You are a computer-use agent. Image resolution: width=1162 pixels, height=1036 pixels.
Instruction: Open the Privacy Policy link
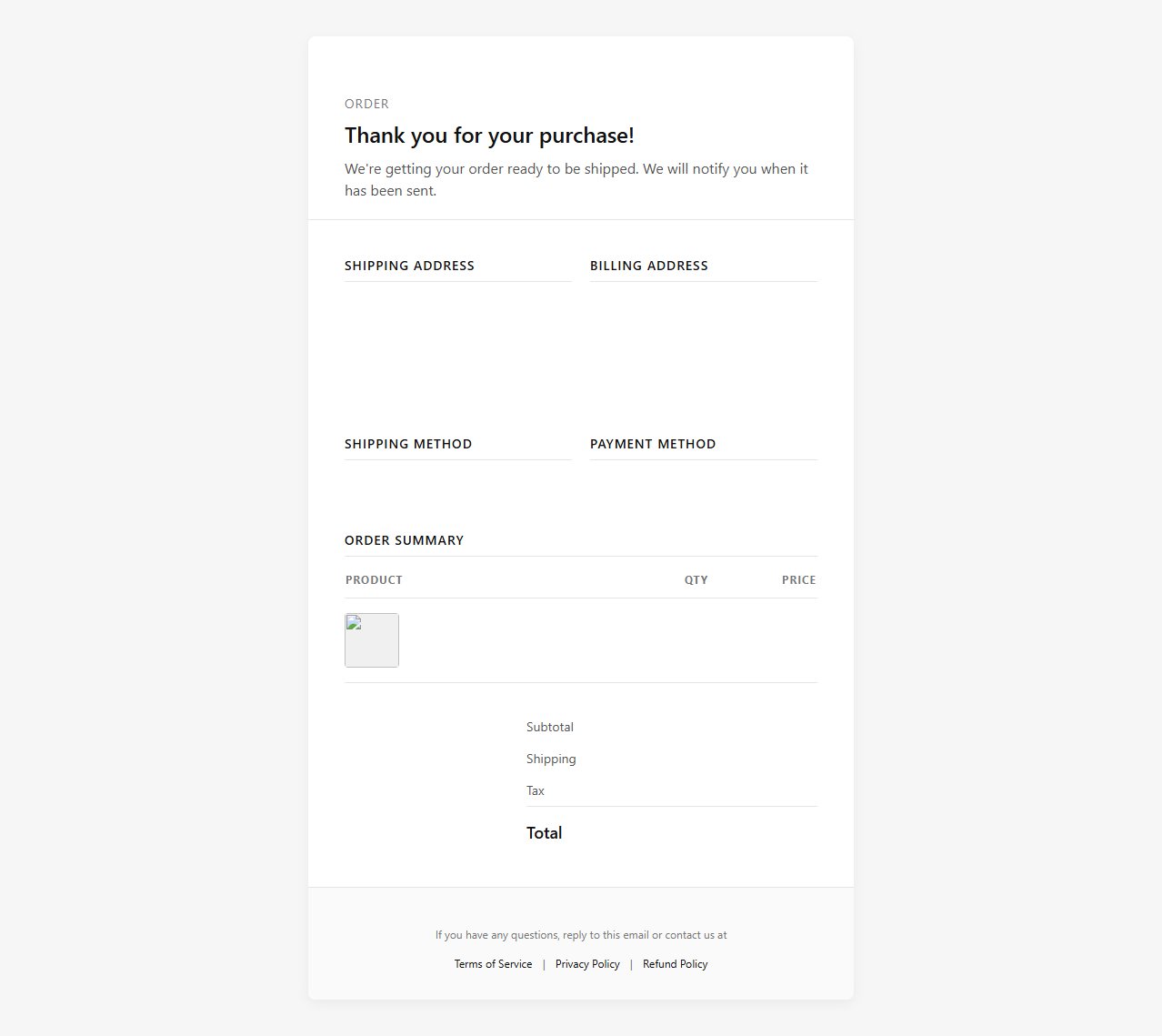coord(587,964)
